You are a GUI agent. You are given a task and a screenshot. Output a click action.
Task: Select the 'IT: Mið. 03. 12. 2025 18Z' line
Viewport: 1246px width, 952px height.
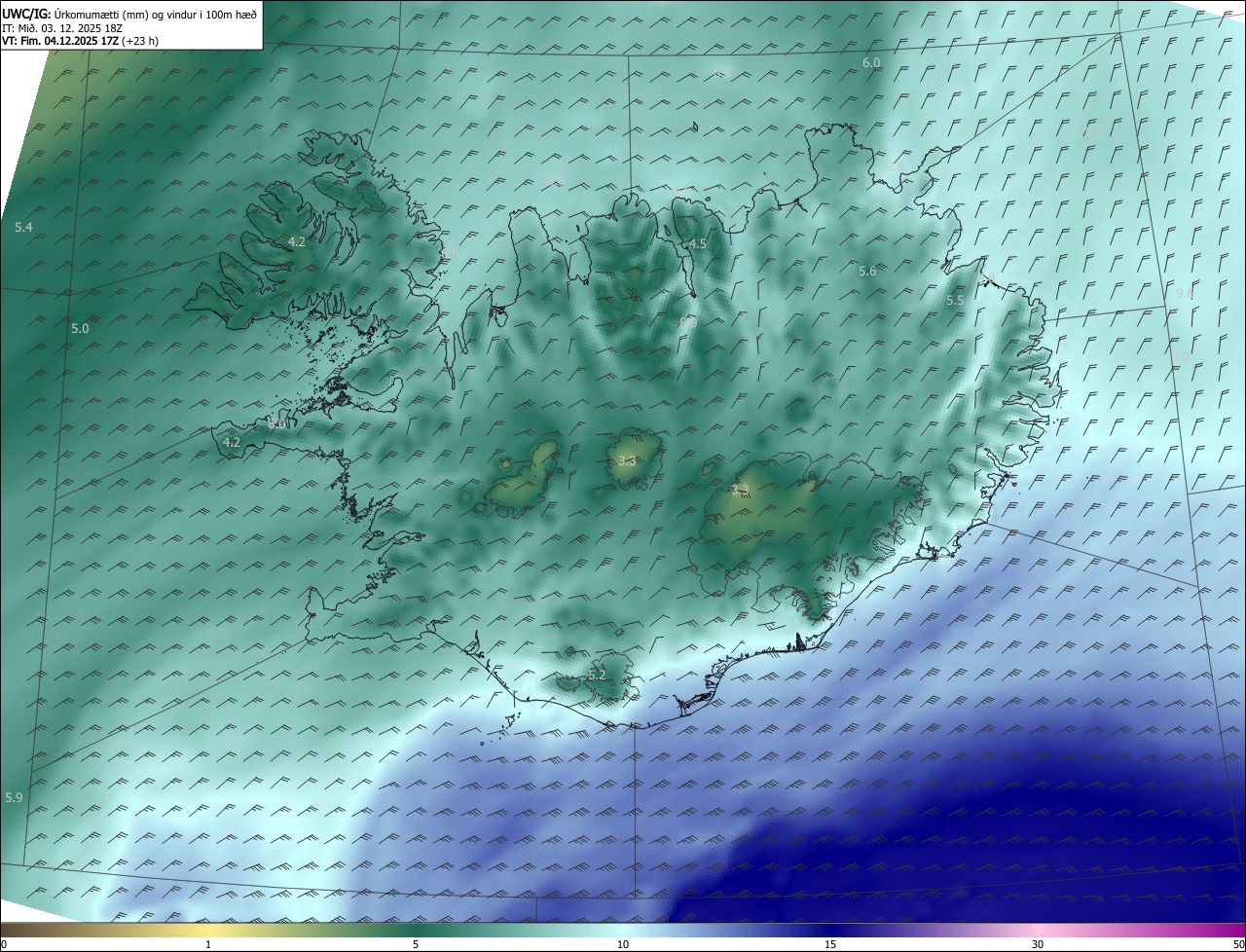coord(62,28)
